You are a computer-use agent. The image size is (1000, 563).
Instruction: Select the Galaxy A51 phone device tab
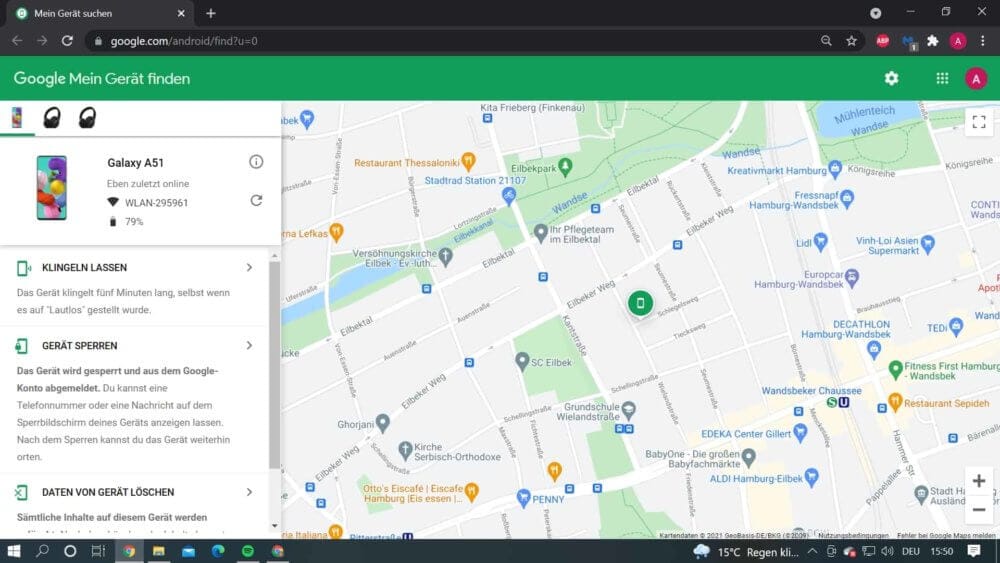pos(17,117)
